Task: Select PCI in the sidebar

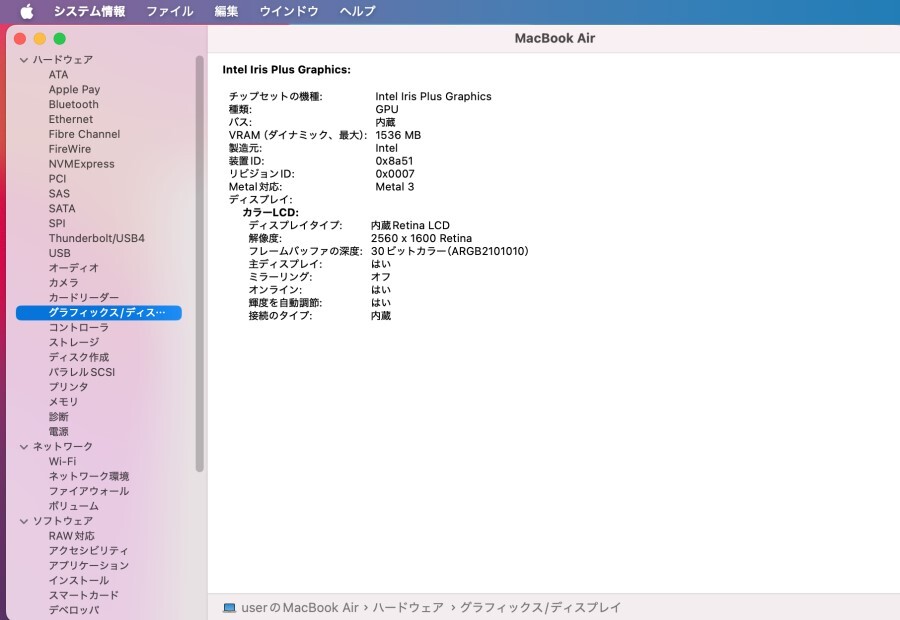Action: 57,179
